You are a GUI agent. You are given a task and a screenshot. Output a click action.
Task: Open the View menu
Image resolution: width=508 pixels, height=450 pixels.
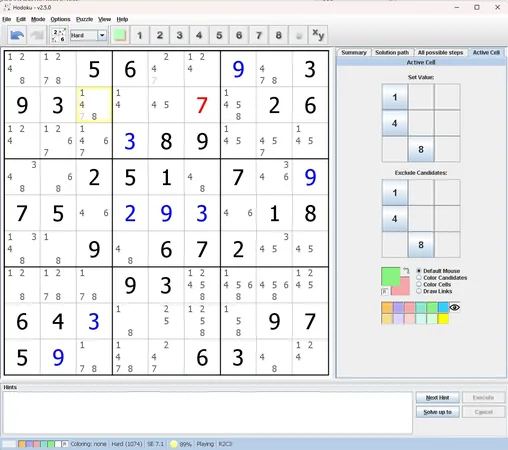(104, 19)
